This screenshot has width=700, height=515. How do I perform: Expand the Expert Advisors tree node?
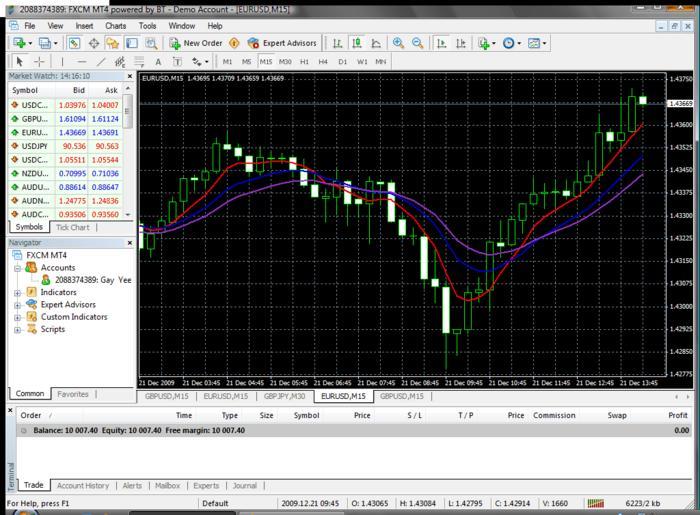coord(17,305)
